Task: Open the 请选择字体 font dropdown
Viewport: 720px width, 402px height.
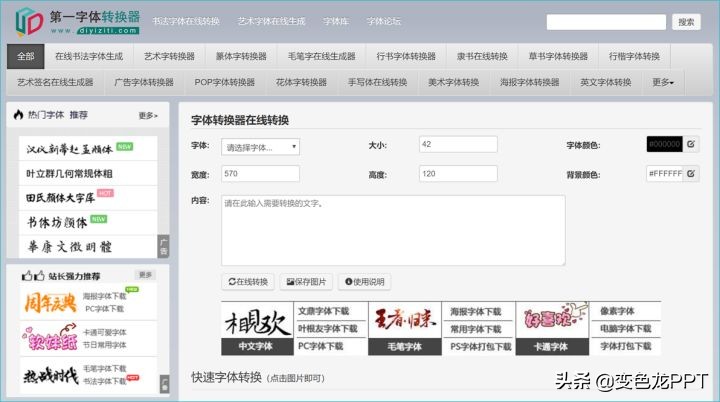Action: click(260, 147)
